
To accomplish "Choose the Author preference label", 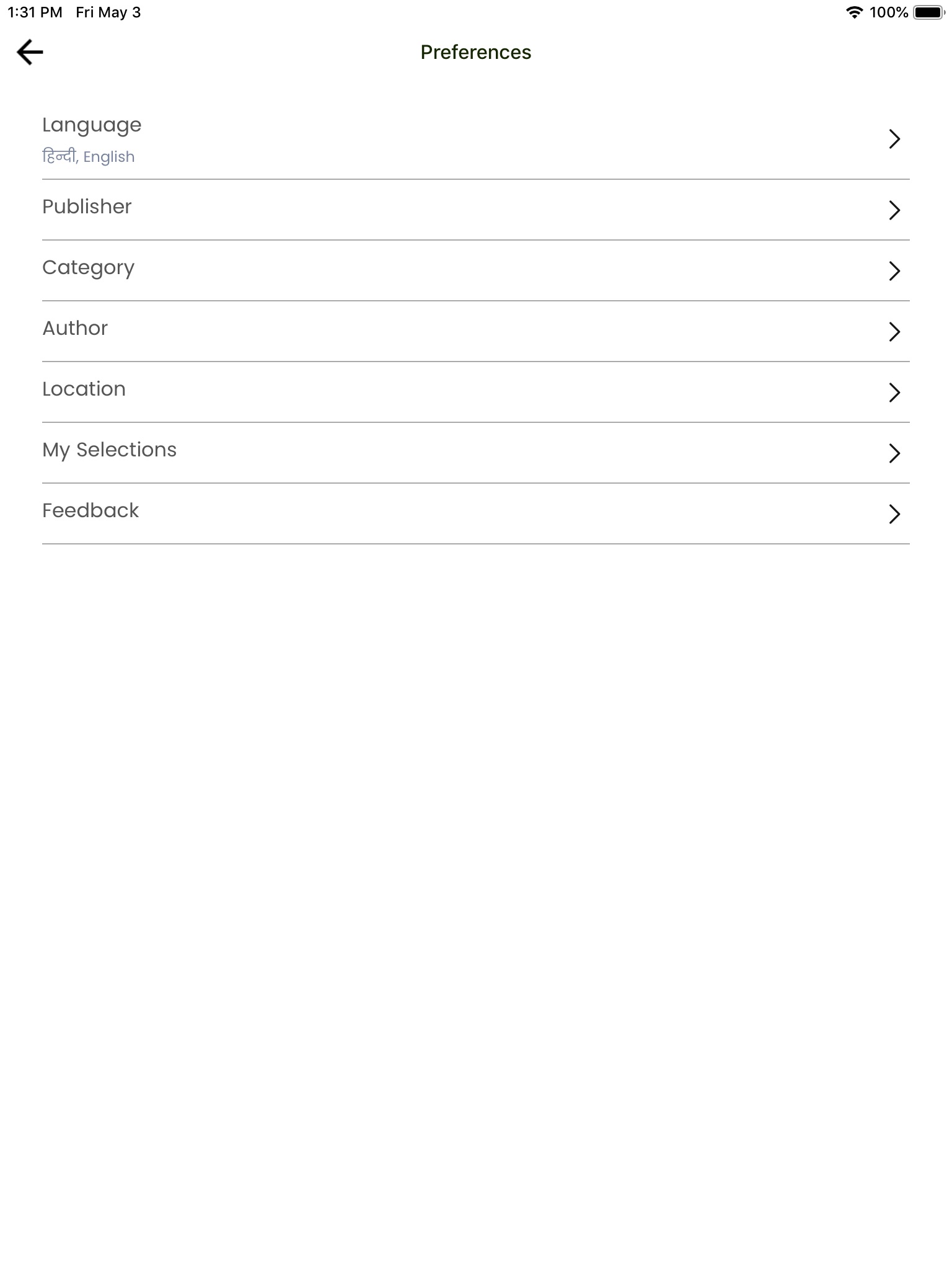I will pos(75,328).
